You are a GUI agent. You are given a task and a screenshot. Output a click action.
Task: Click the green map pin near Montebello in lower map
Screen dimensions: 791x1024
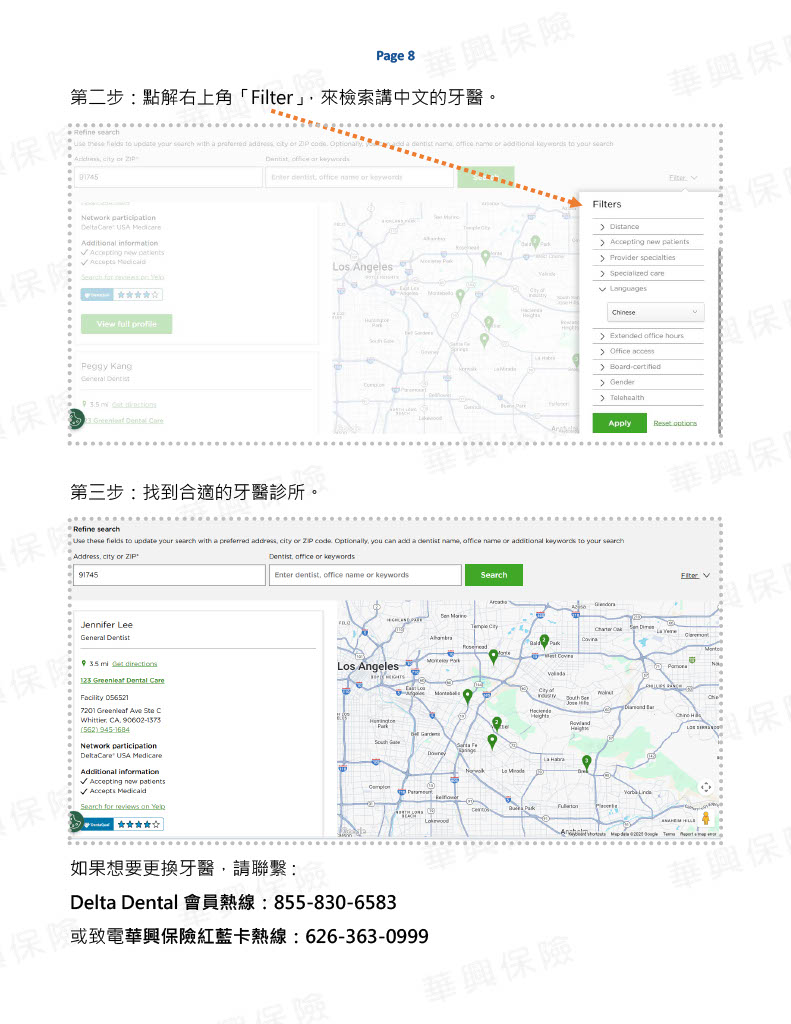click(467, 696)
